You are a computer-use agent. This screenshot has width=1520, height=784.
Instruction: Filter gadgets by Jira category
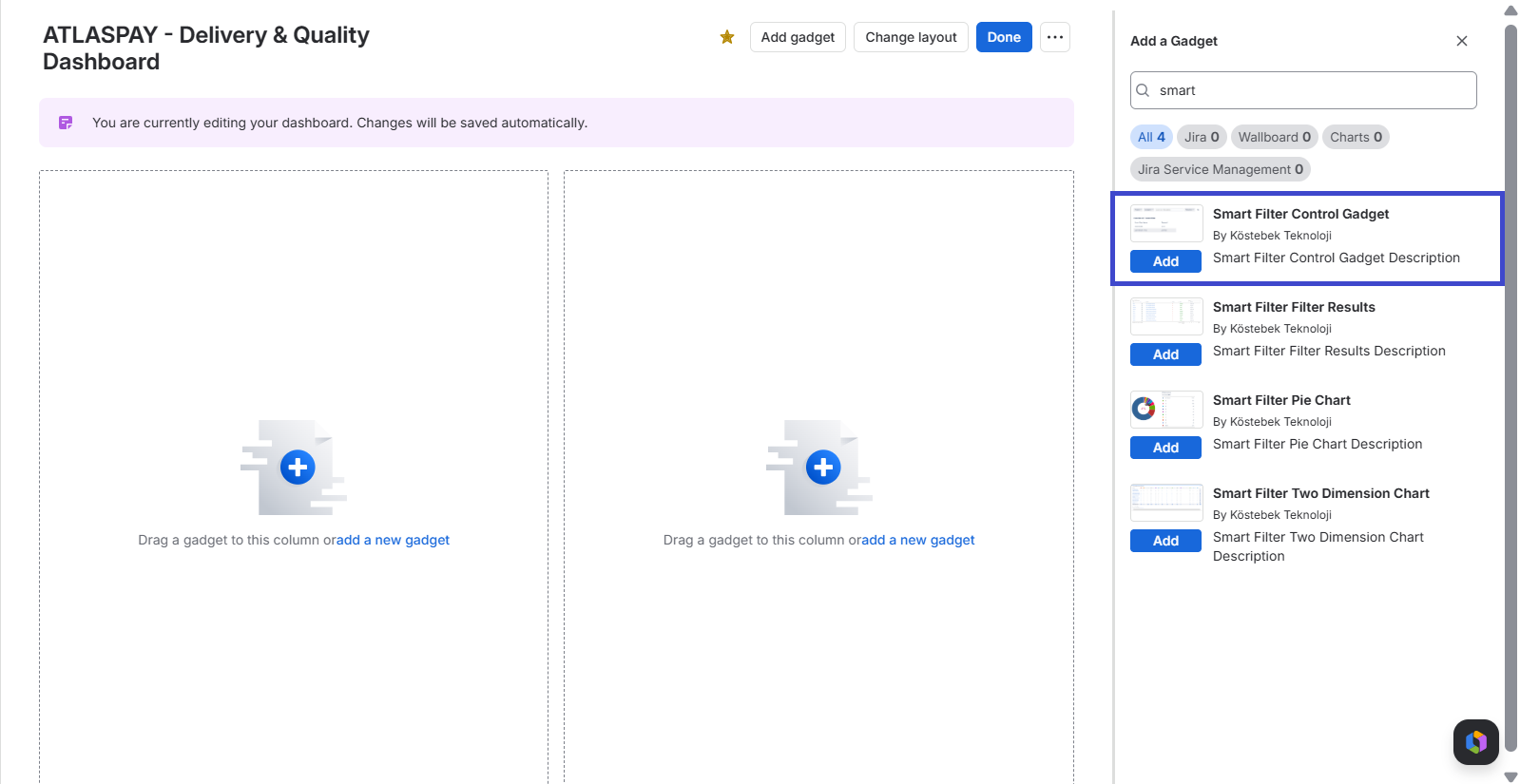pyautogui.click(x=1202, y=137)
